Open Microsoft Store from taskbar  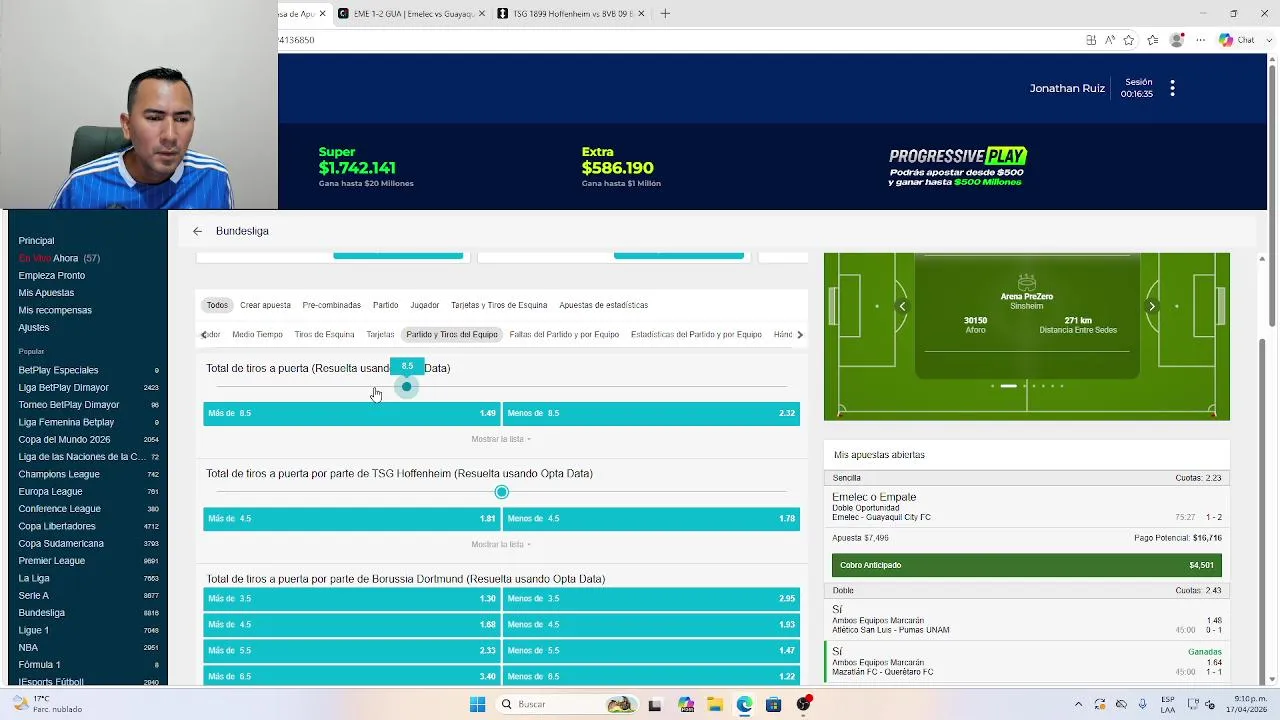[x=773, y=705]
